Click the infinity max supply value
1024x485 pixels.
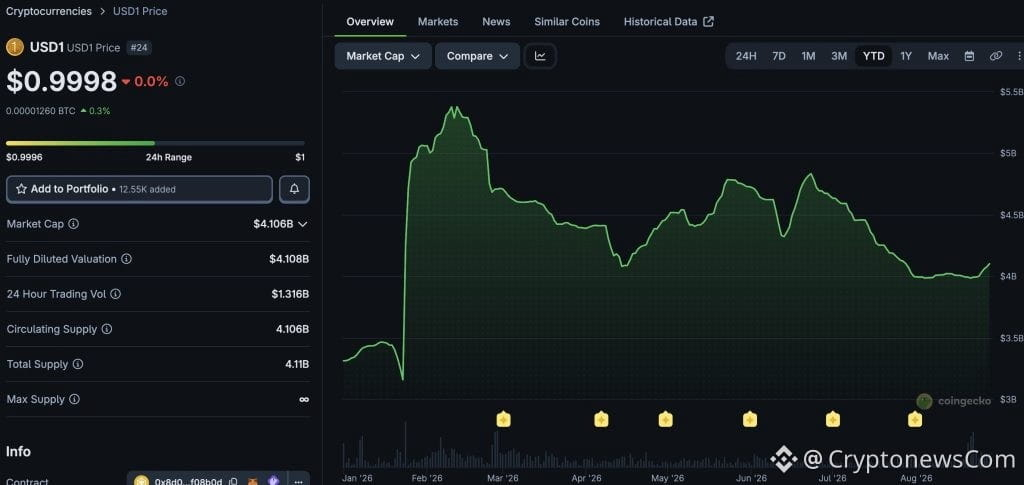tap(304, 399)
